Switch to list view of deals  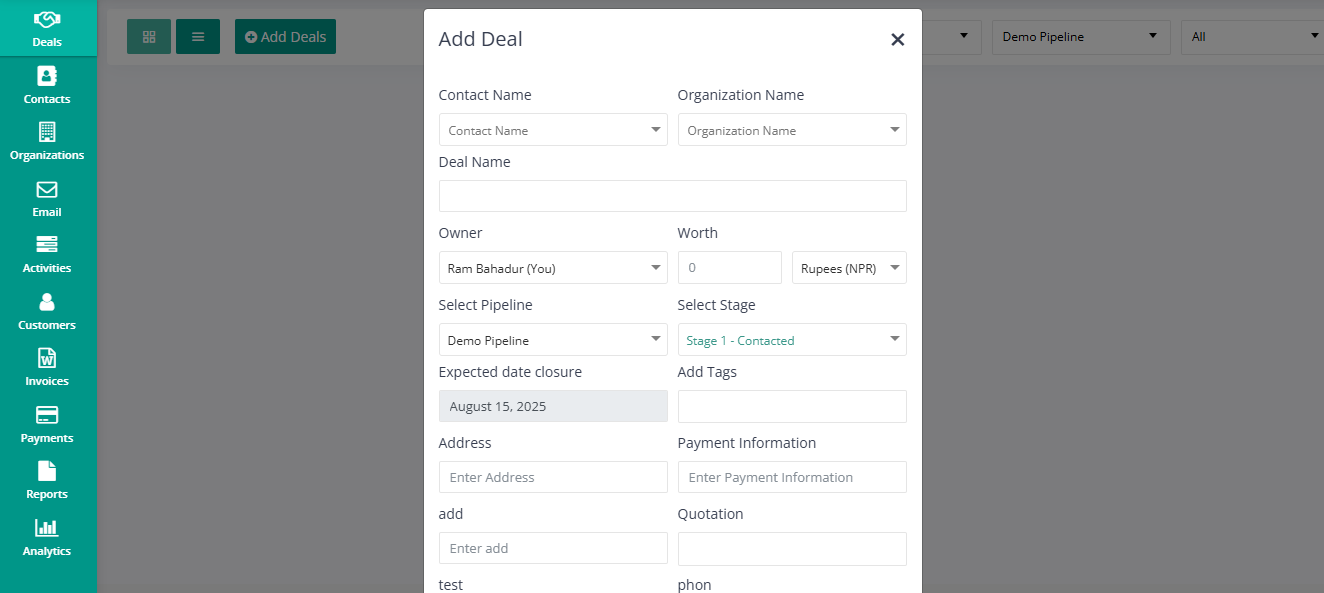click(197, 36)
